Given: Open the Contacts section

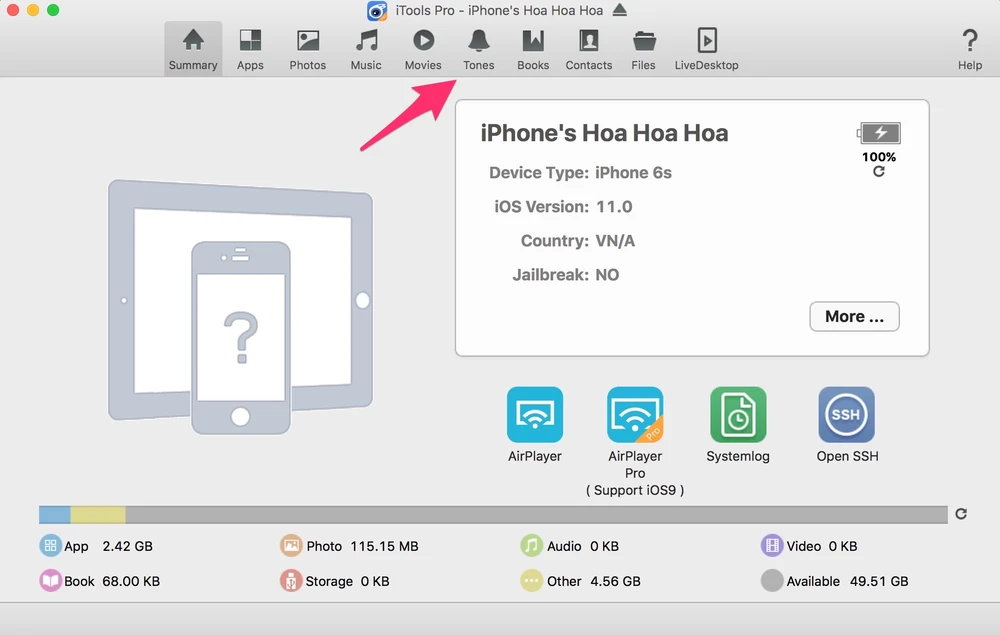Looking at the screenshot, I should (x=589, y=49).
